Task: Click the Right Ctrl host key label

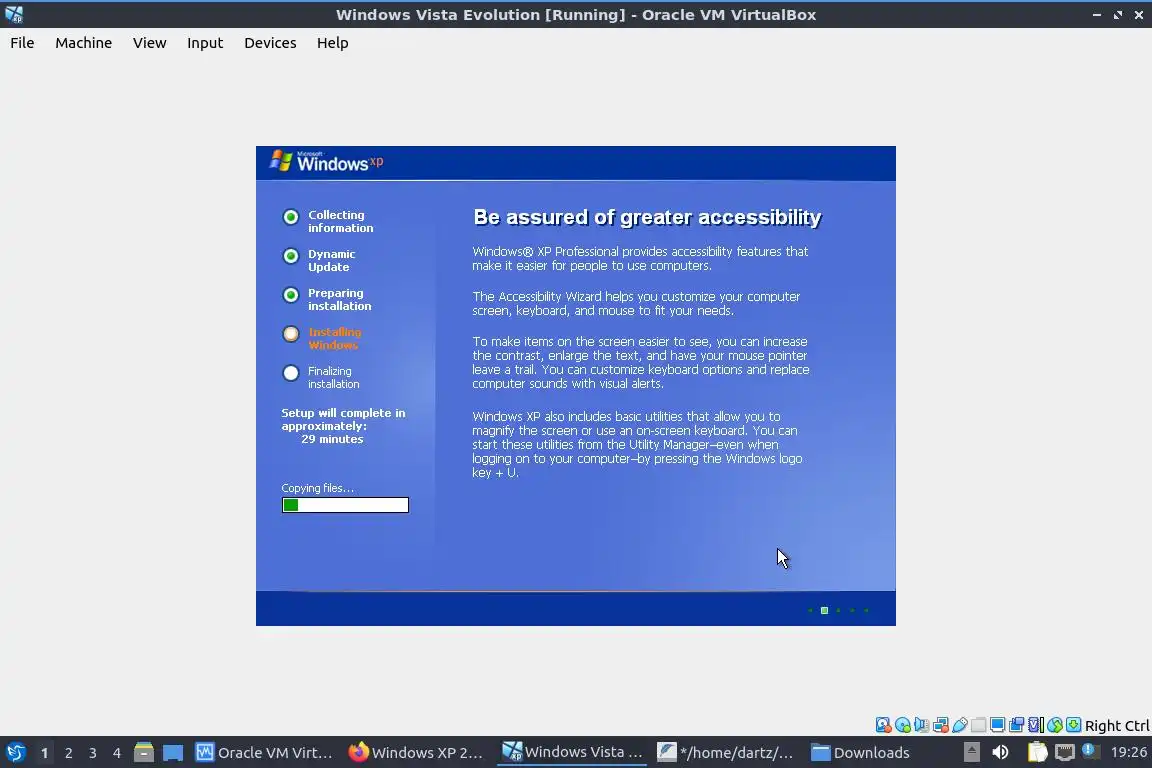Action: pyautogui.click(x=1117, y=726)
